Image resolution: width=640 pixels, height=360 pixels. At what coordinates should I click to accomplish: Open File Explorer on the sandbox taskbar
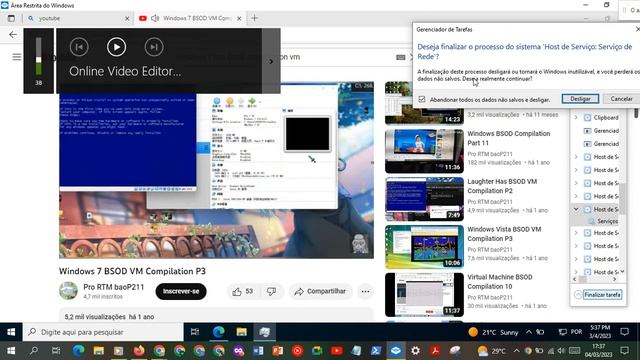click(242, 332)
